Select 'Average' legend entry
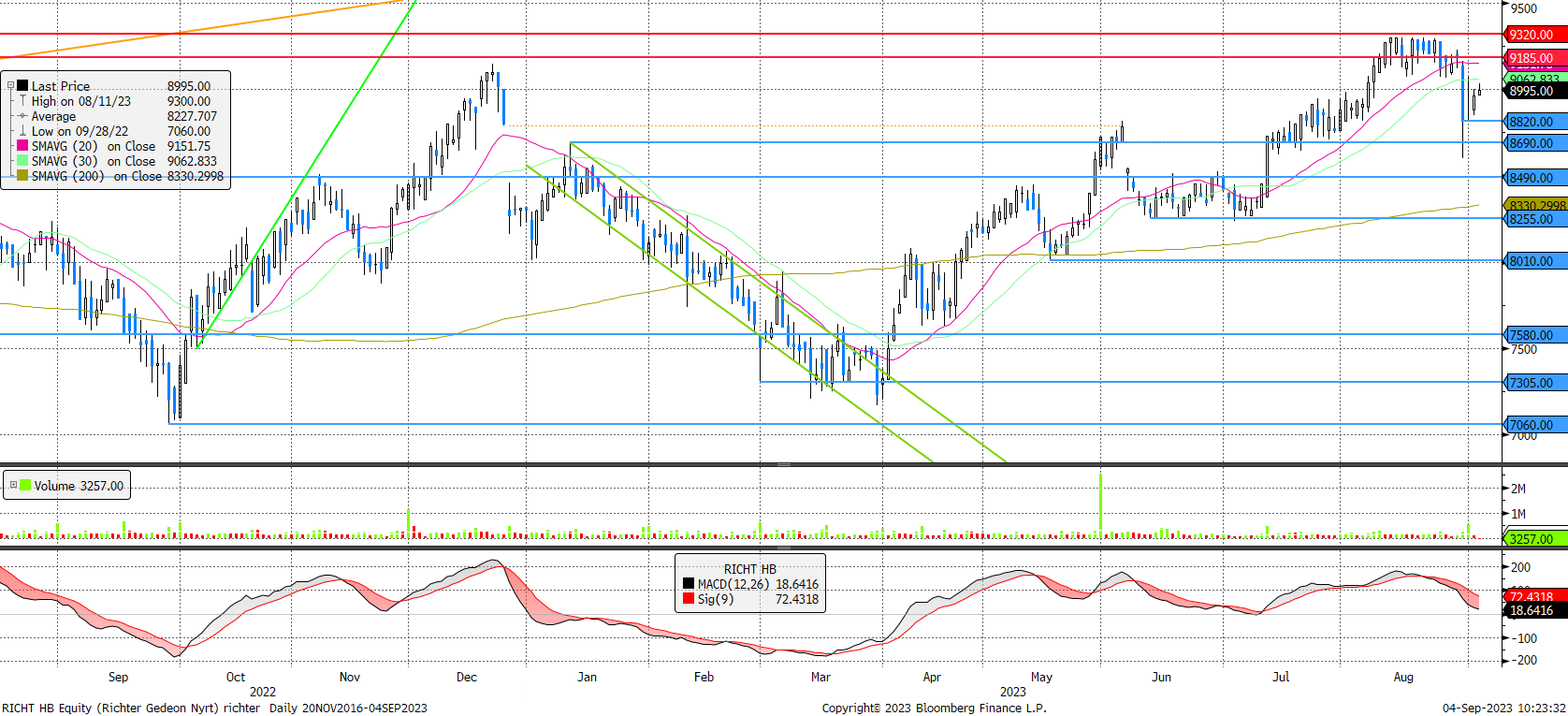The image size is (1568, 716). 53,116
